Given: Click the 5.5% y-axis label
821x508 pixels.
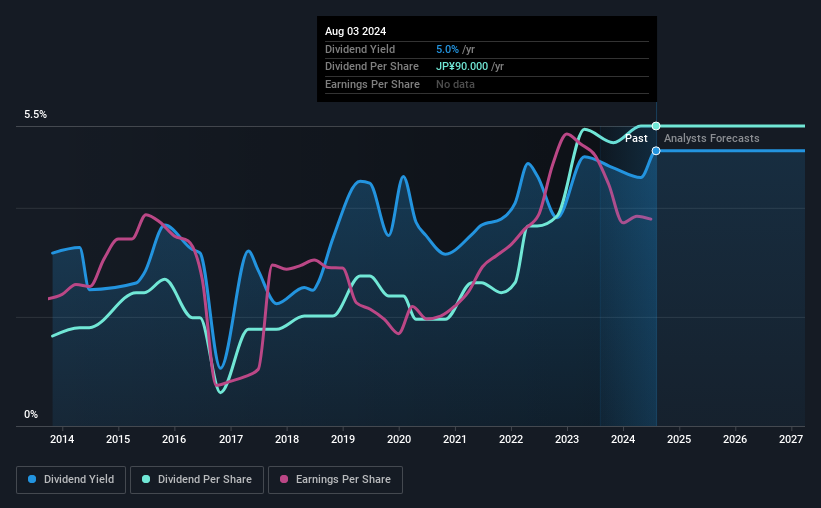Looking at the screenshot, I should (x=35, y=115).
